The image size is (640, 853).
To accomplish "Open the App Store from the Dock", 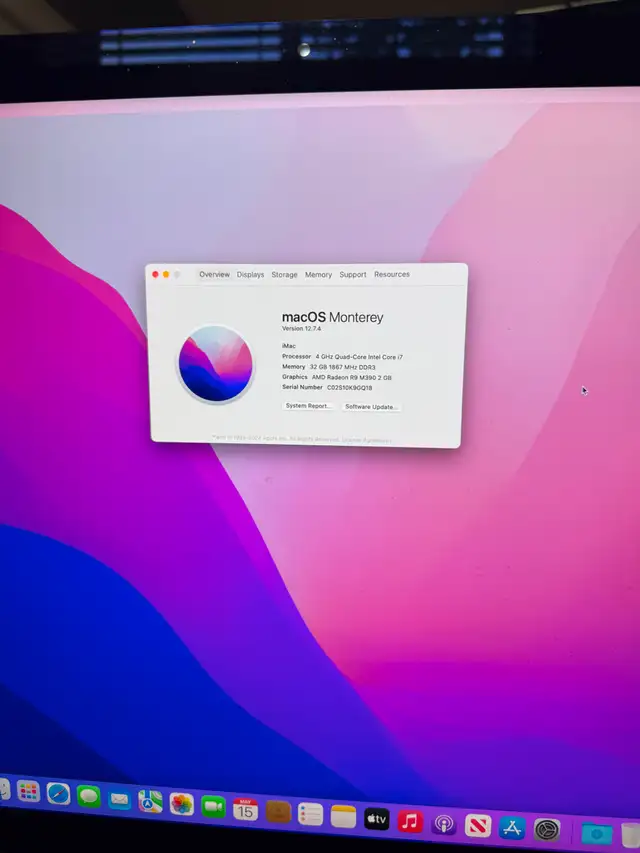I will (x=512, y=828).
